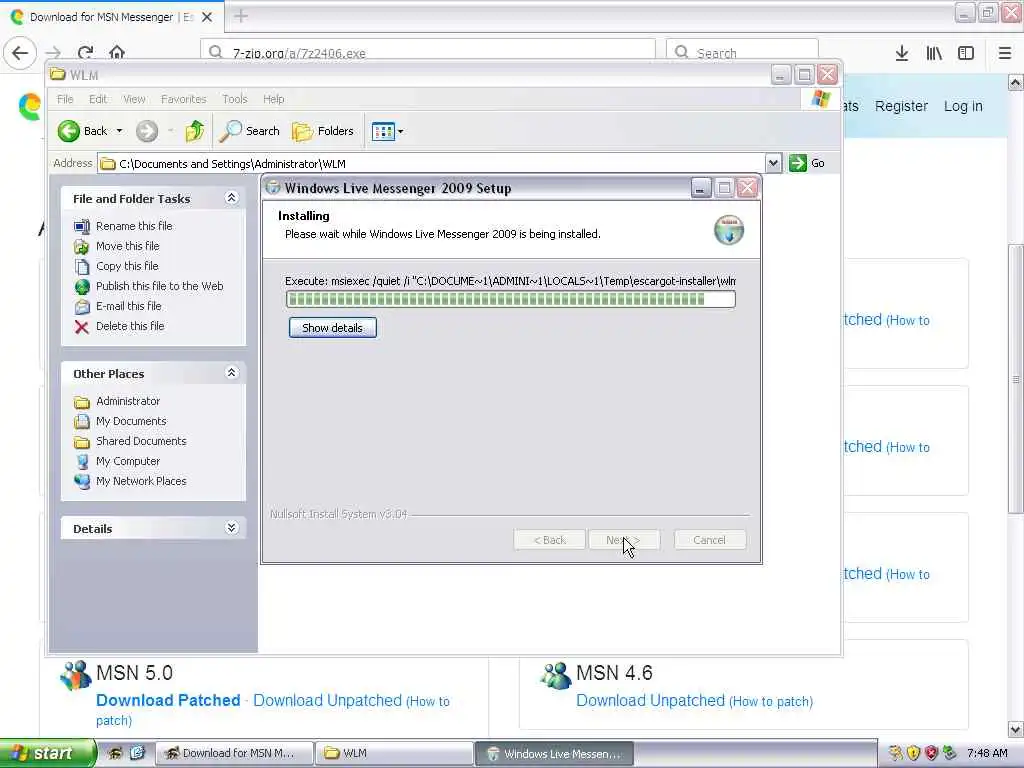Click the Go button next to Address
Viewport: 1024px width, 768px height.
click(x=807, y=163)
